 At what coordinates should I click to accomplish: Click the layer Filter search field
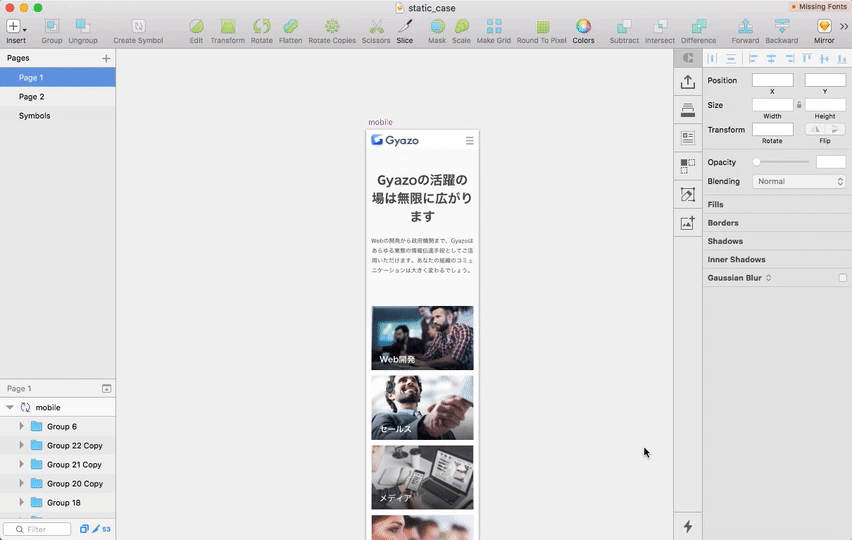click(37, 529)
